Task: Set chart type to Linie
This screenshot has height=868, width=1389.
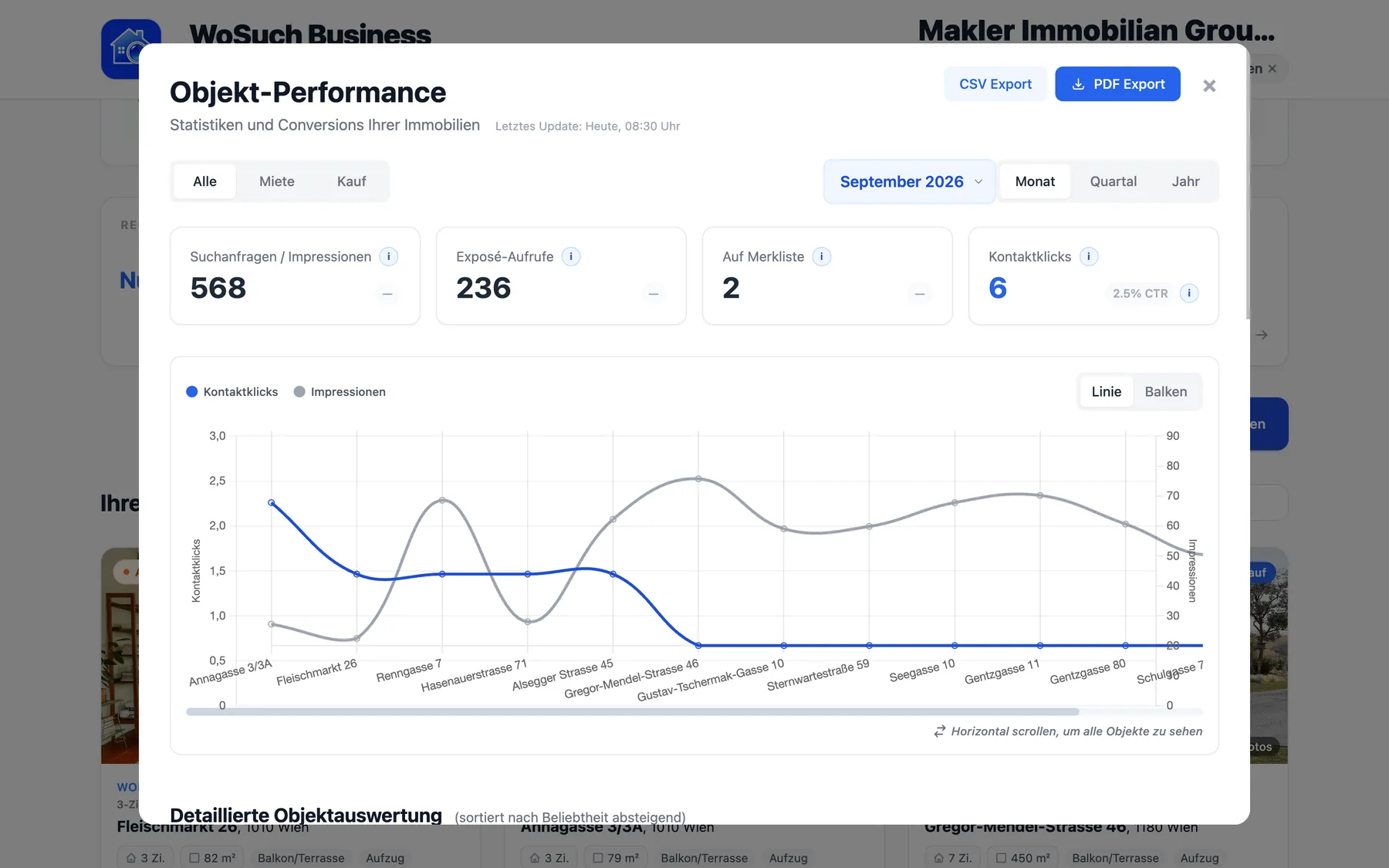Action: [1106, 392]
